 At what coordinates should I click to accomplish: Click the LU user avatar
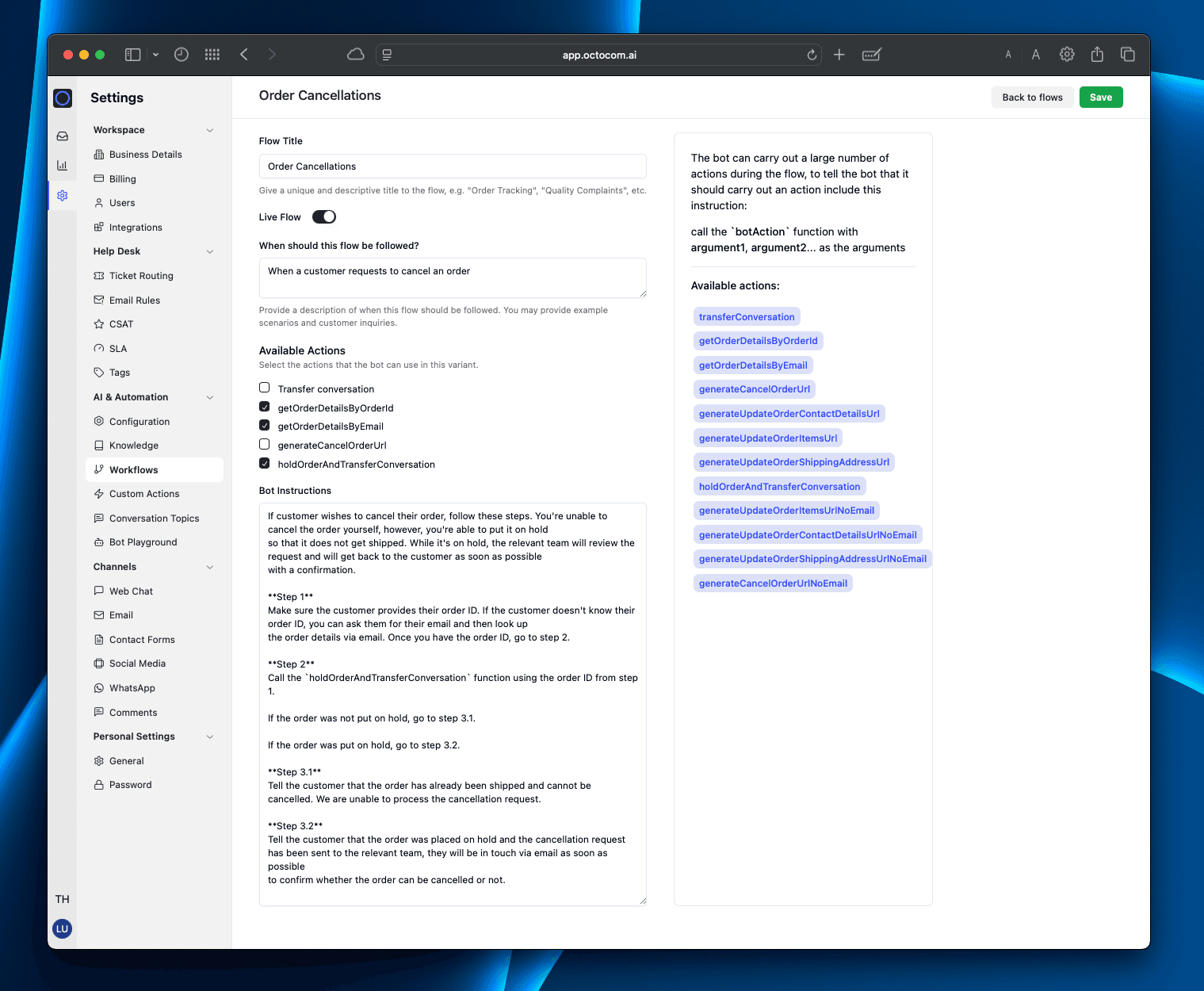[x=62, y=928]
